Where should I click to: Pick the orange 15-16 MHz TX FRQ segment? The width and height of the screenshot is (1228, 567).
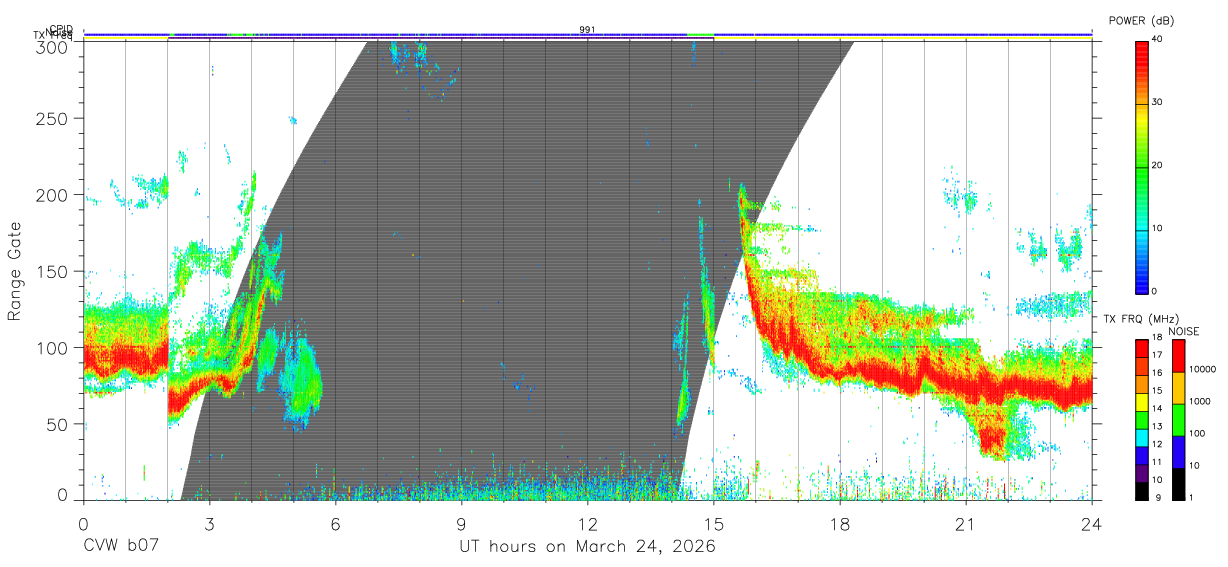coord(1142,383)
